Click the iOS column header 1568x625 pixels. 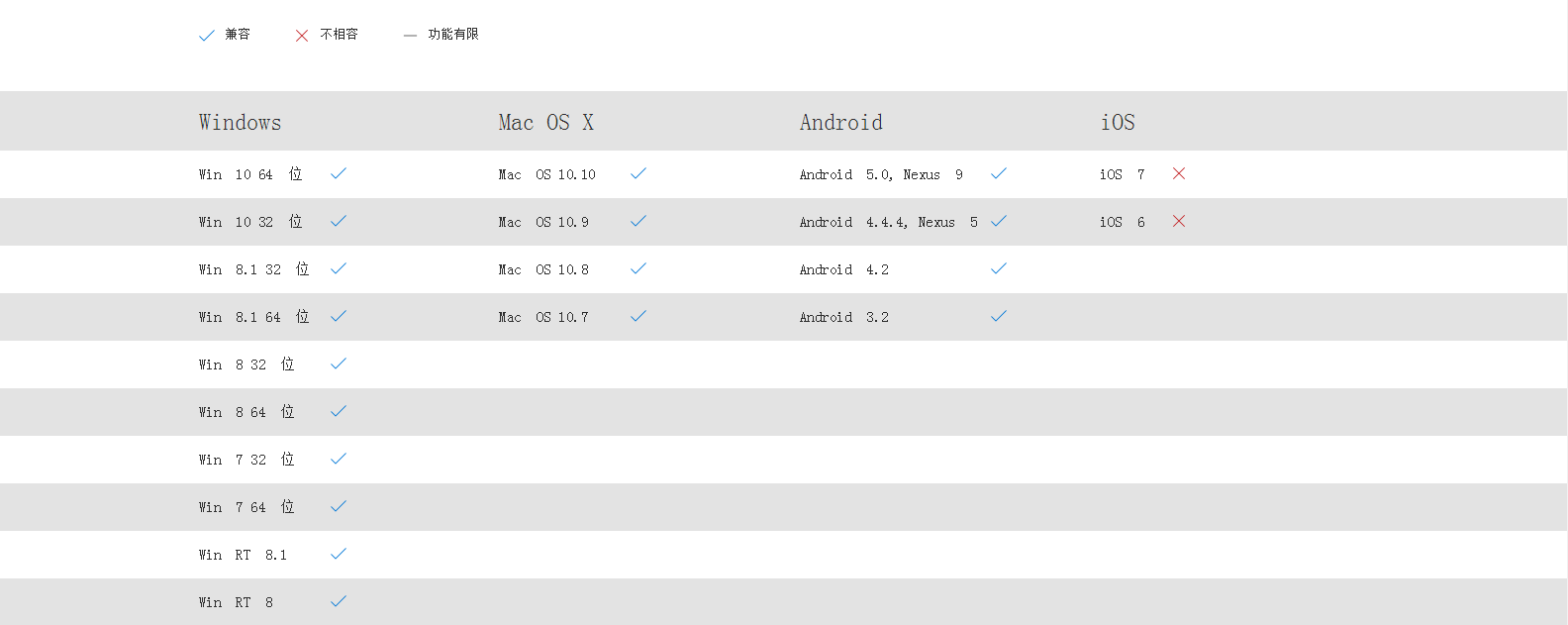tap(1118, 122)
